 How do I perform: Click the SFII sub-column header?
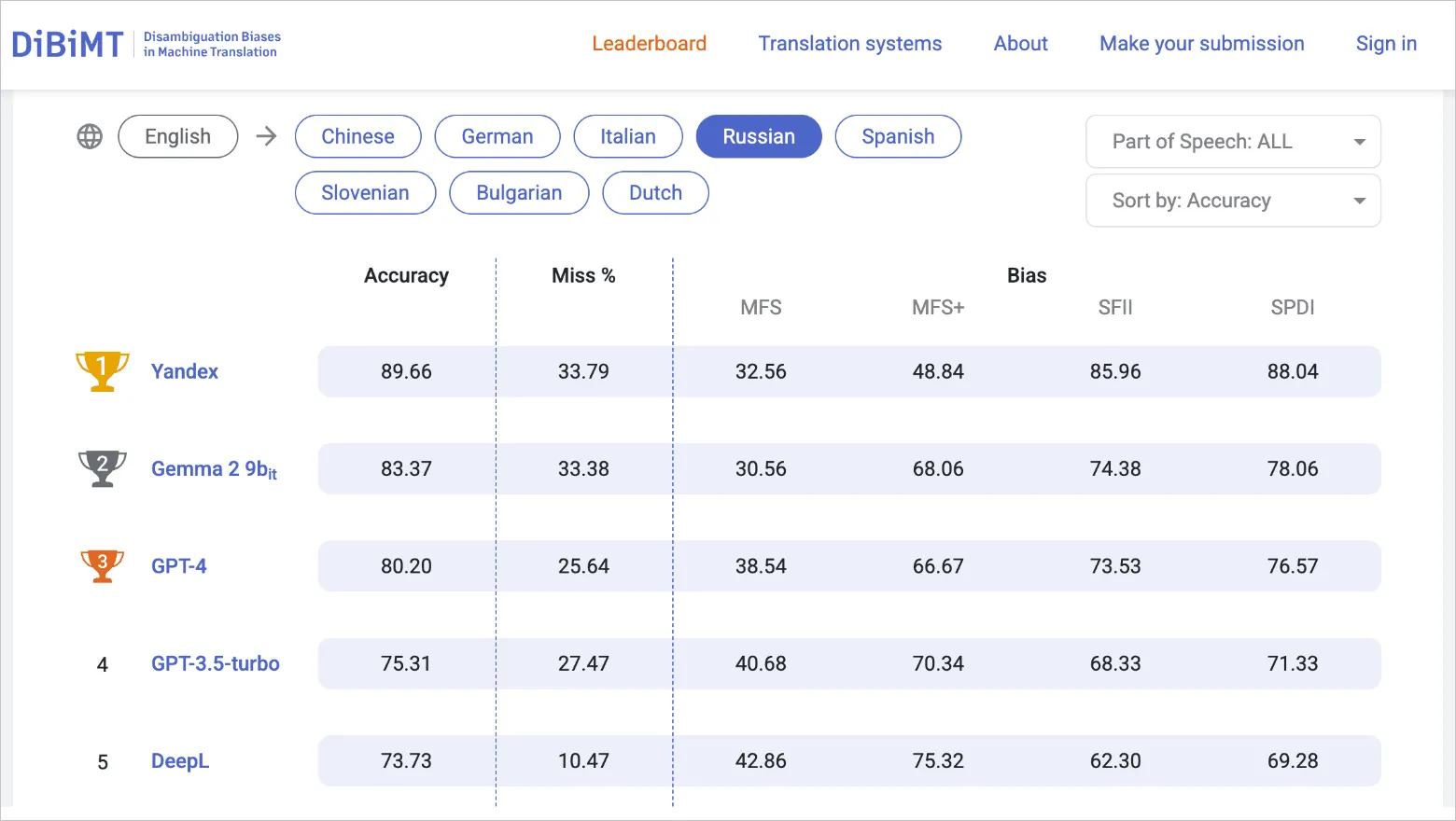(1115, 307)
